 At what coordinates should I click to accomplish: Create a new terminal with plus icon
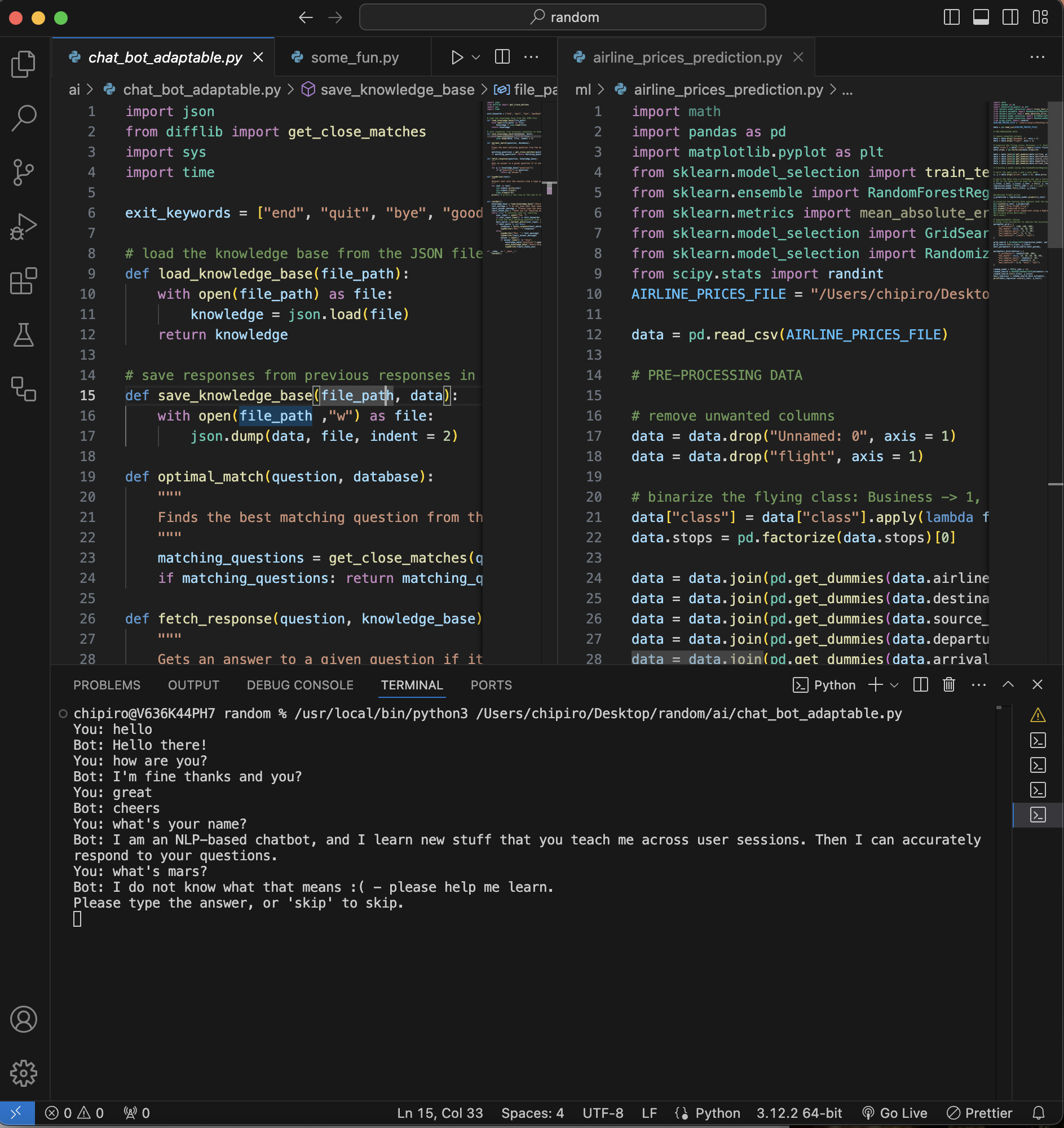[x=875, y=685]
